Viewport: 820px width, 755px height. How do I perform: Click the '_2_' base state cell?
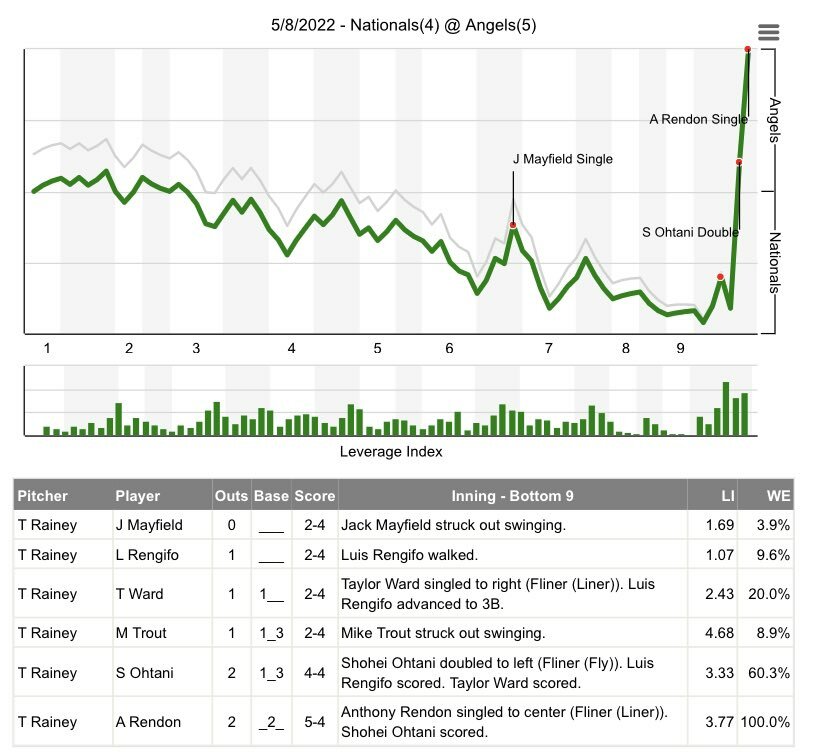tap(271, 722)
